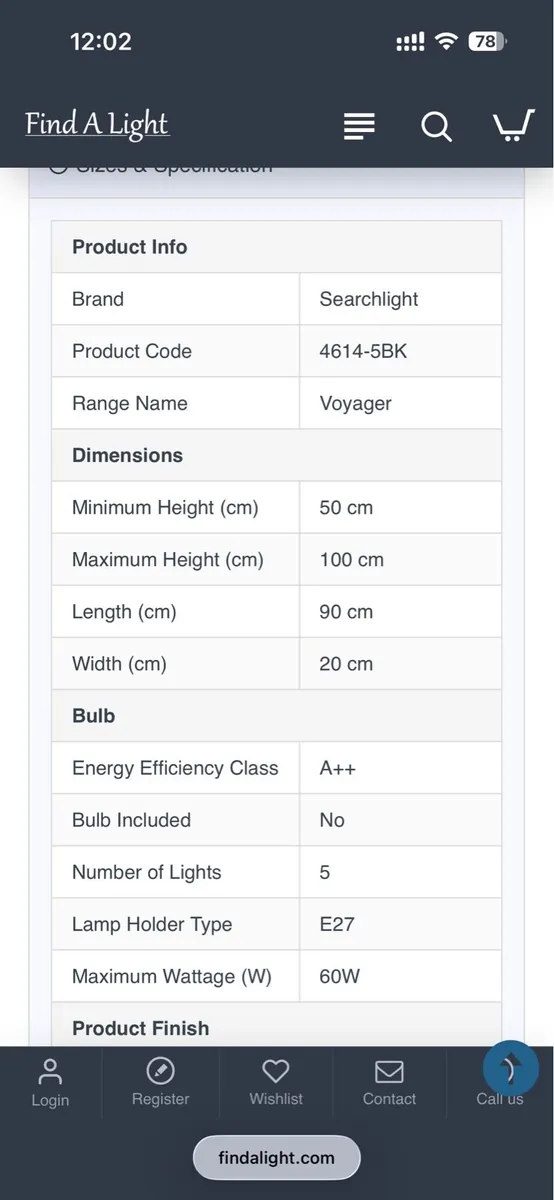The width and height of the screenshot is (554, 1200).
Task: Tap the Login person icon
Action: (x=50, y=1071)
